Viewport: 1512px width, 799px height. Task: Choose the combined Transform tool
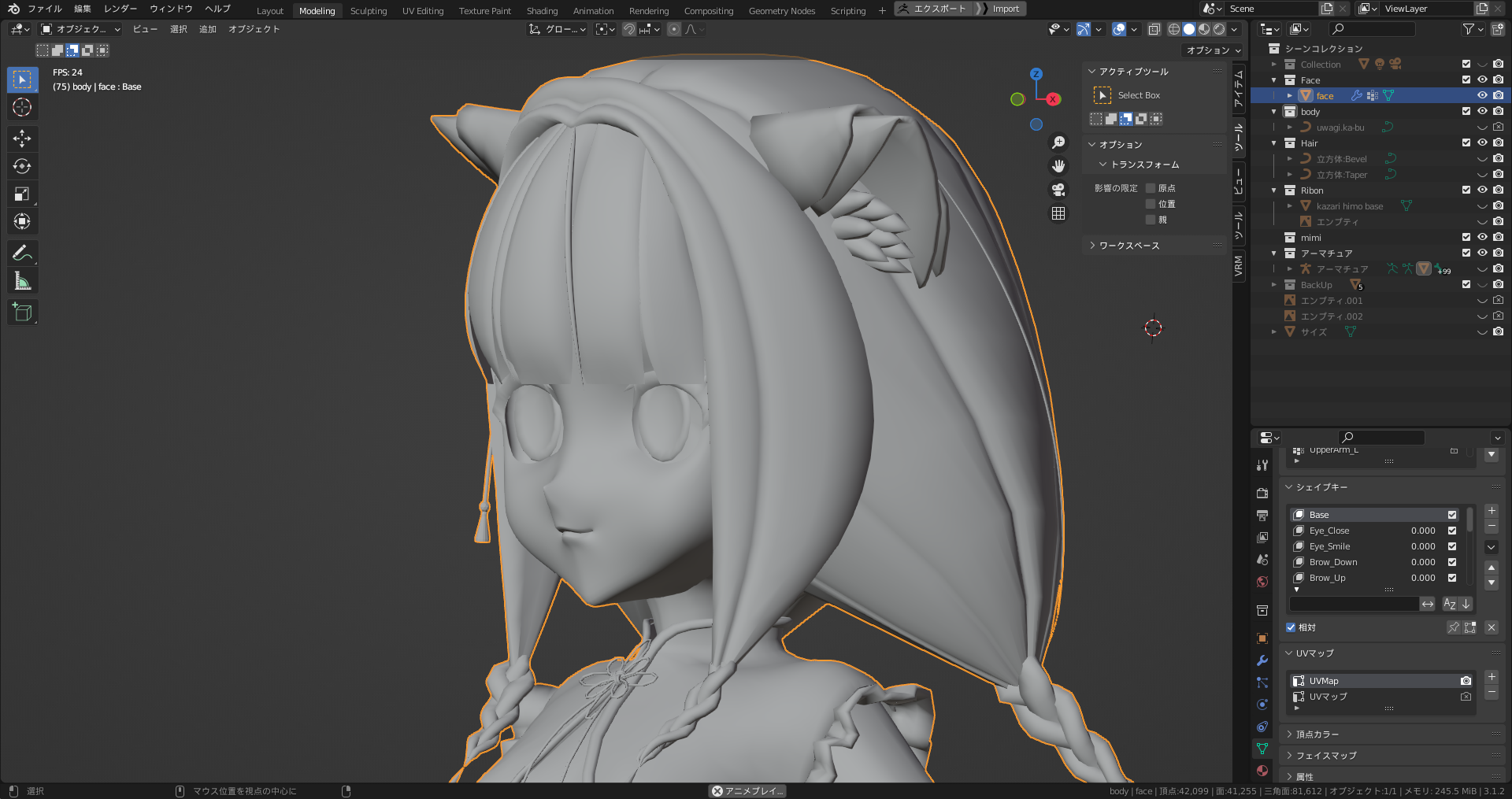(22, 221)
